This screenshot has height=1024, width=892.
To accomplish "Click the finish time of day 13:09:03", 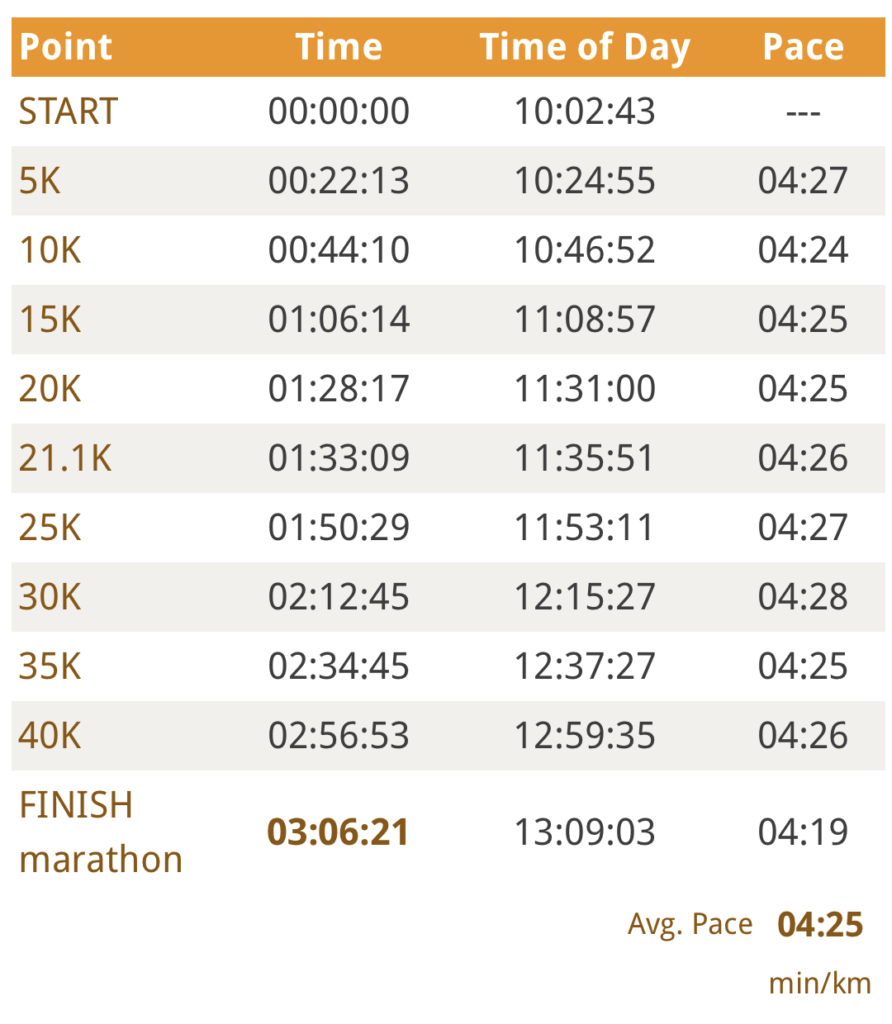I will point(585,832).
